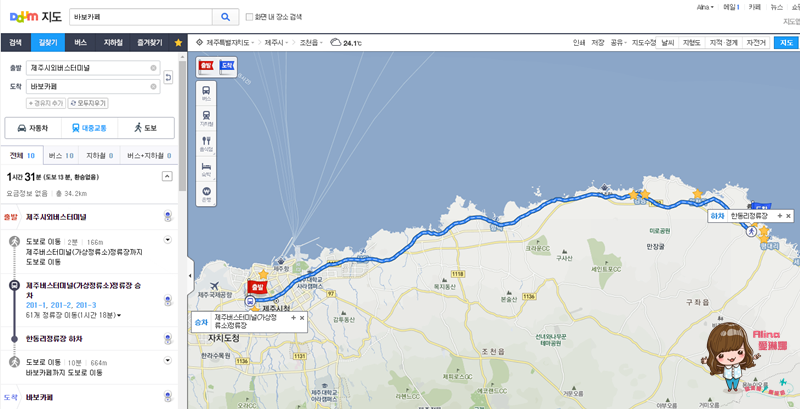Show bus stops with the 버스 map icon
The height and width of the screenshot is (409, 800).
pos(206,93)
